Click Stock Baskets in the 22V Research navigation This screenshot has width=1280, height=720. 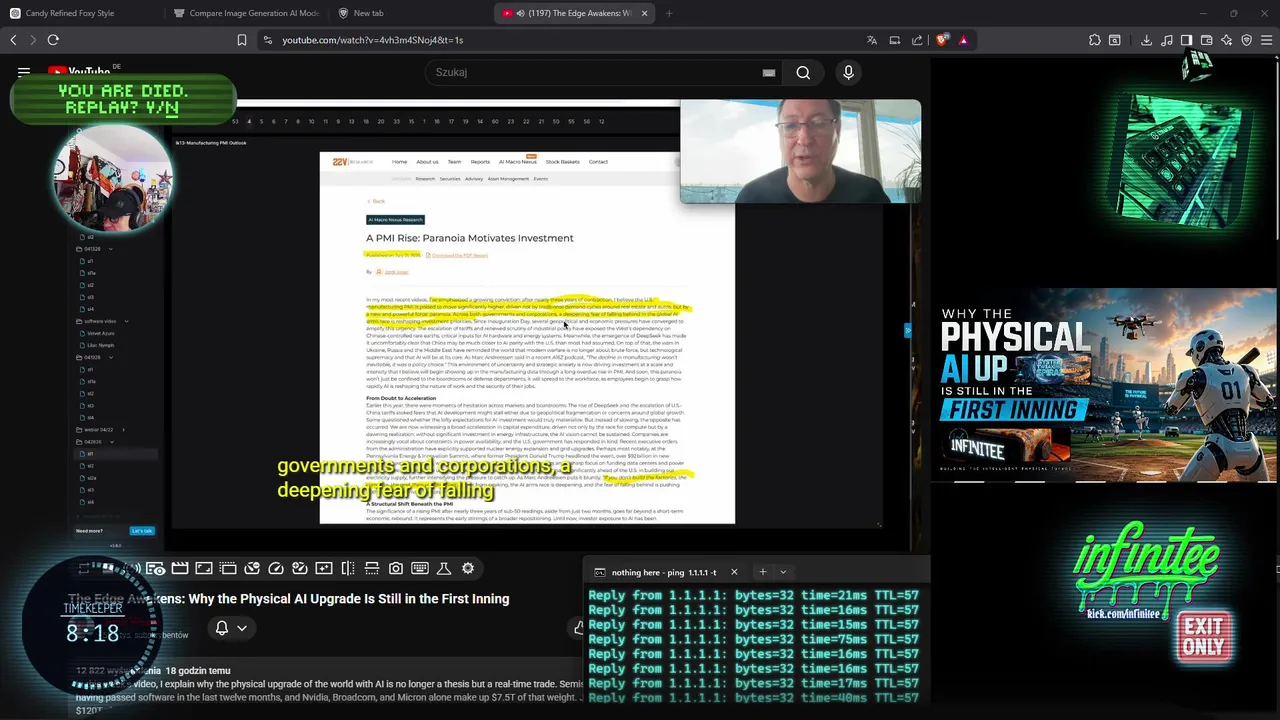point(562,161)
